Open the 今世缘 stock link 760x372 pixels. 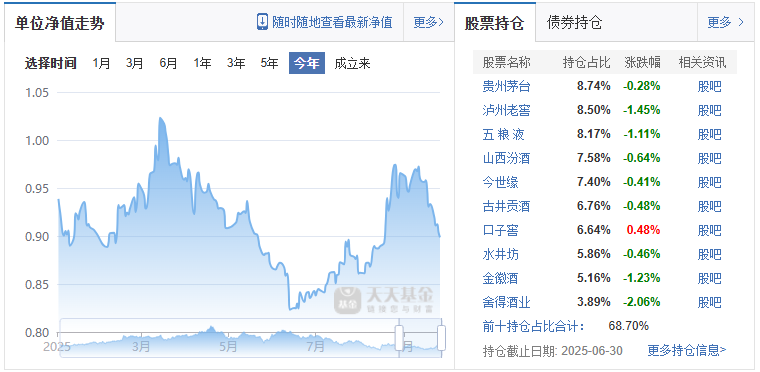point(501,182)
